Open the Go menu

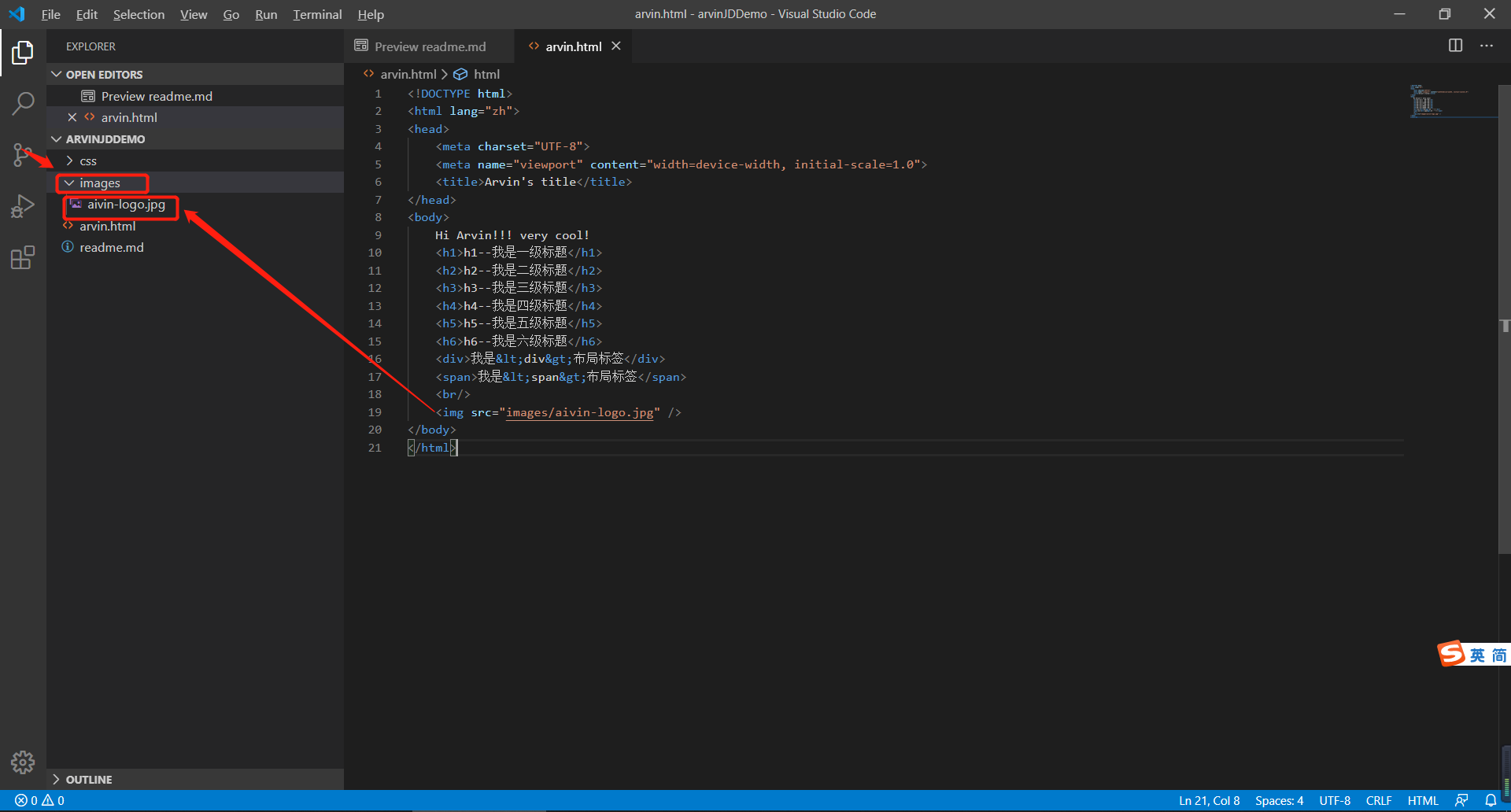click(231, 14)
